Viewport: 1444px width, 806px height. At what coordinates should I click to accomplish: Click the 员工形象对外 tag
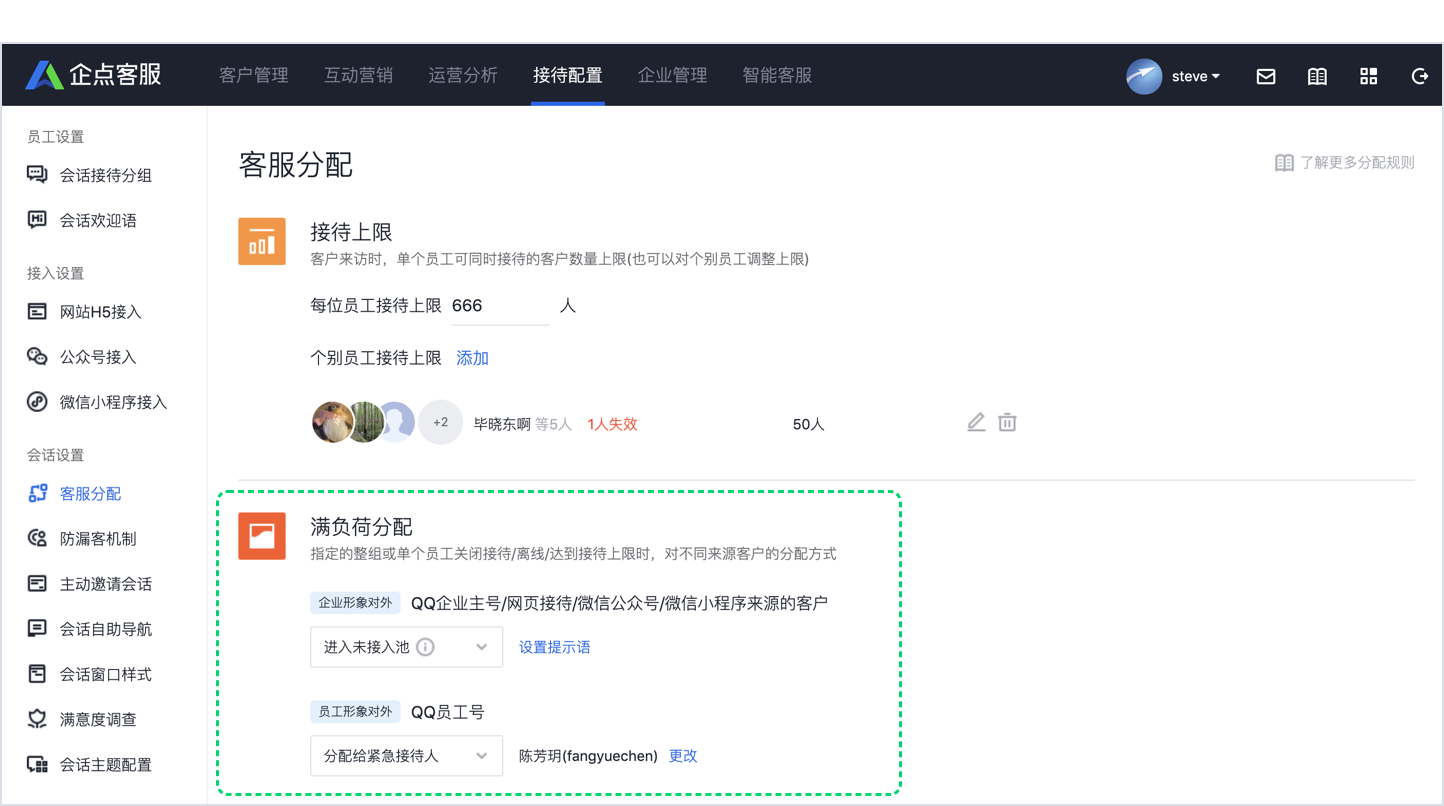coord(355,712)
